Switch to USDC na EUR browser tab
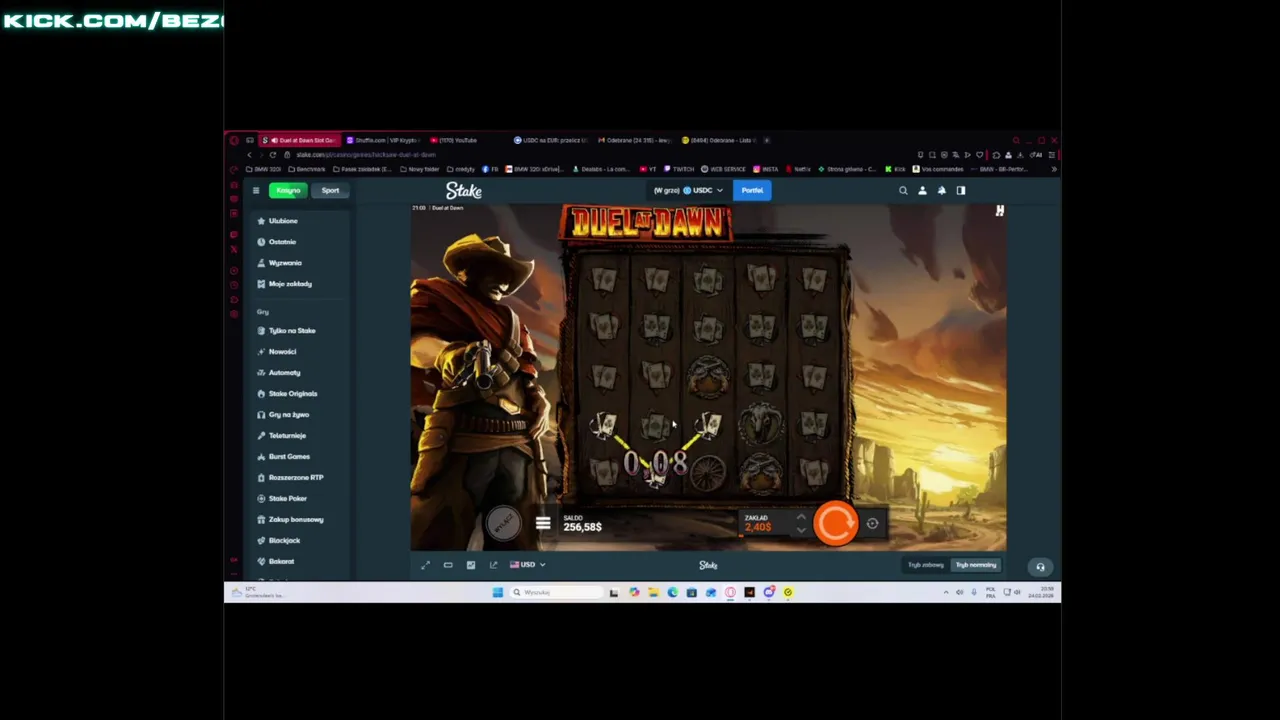This screenshot has height=720, width=1280. coord(550,140)
